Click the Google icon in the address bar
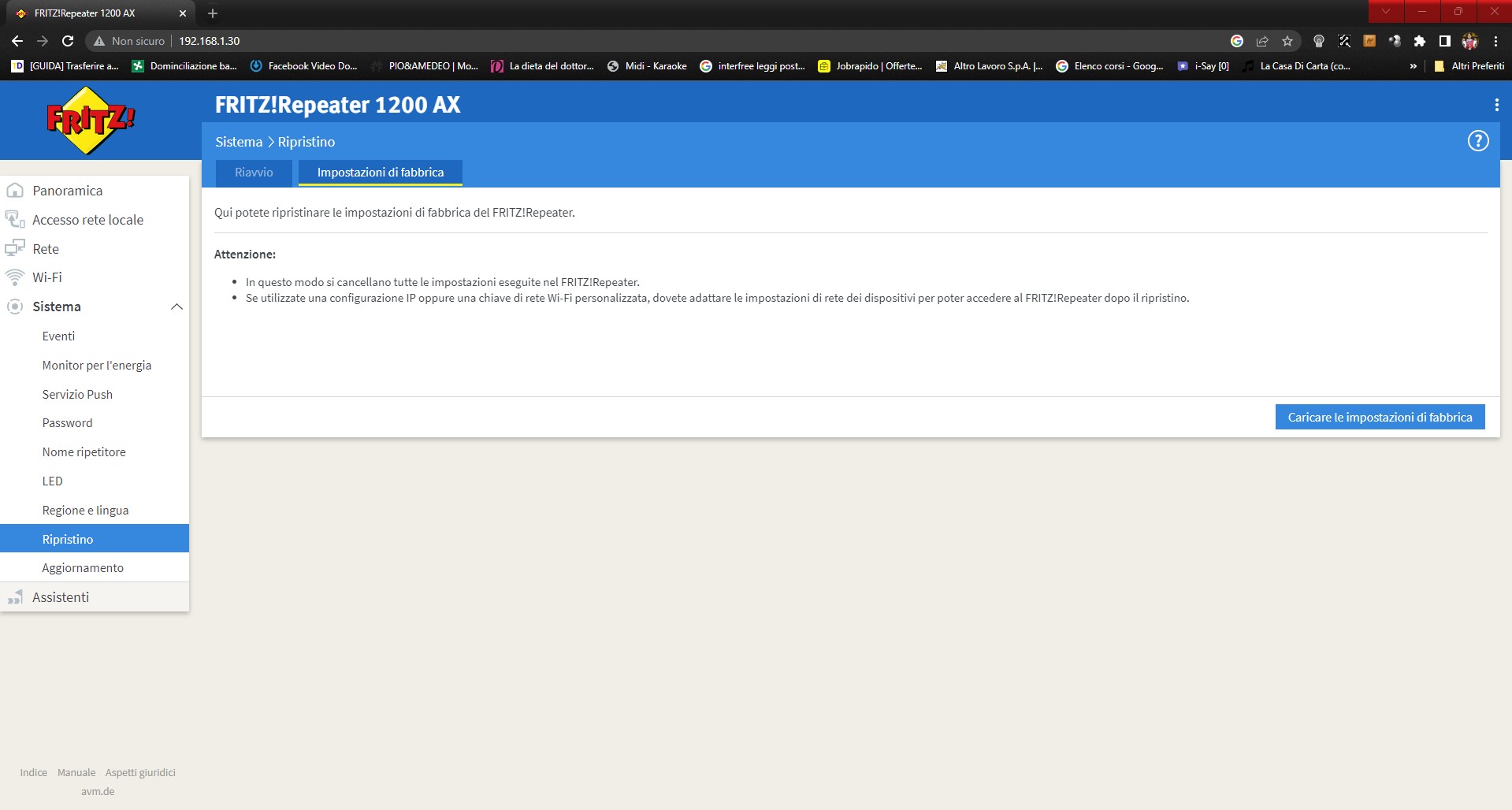1512x810 pixels. click(x=1237, y=41)
